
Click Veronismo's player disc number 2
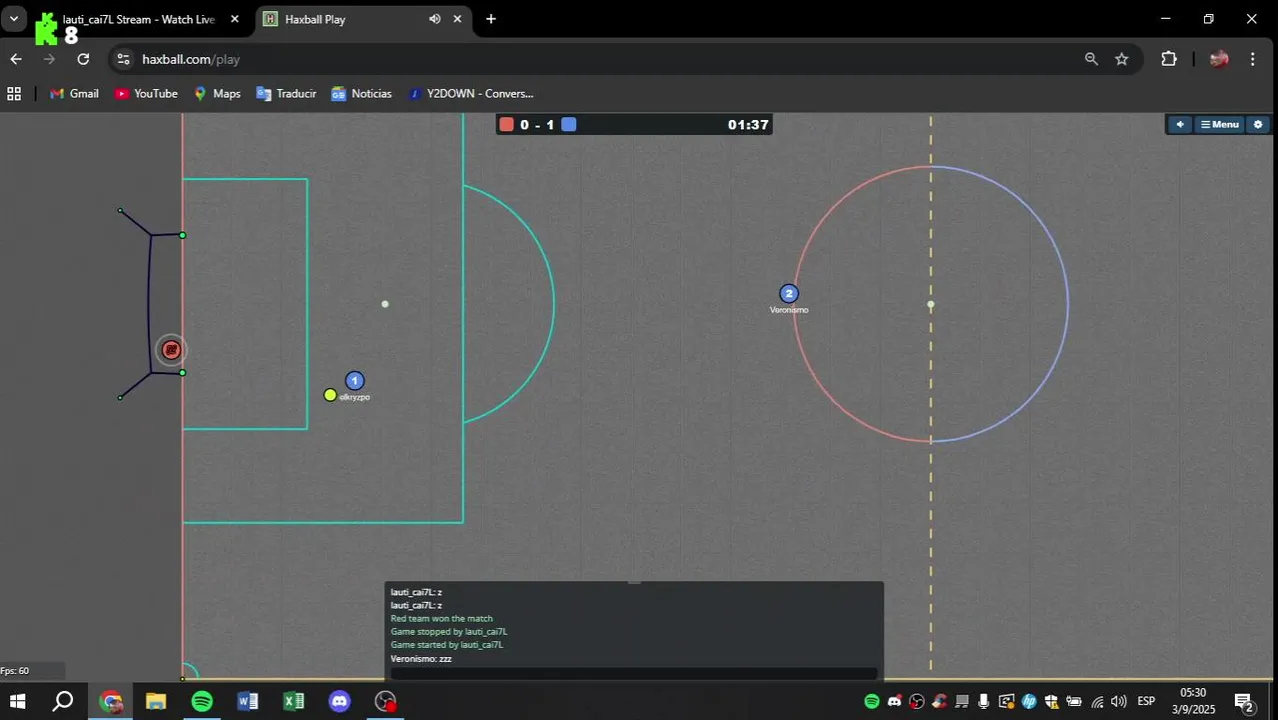click(789, 294)
